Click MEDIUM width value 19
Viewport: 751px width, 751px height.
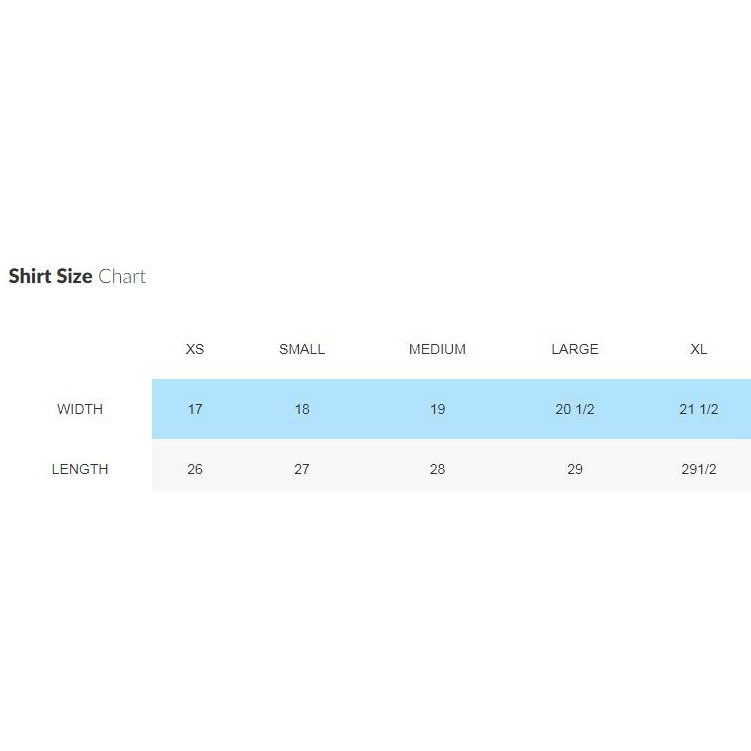[437, 409]
